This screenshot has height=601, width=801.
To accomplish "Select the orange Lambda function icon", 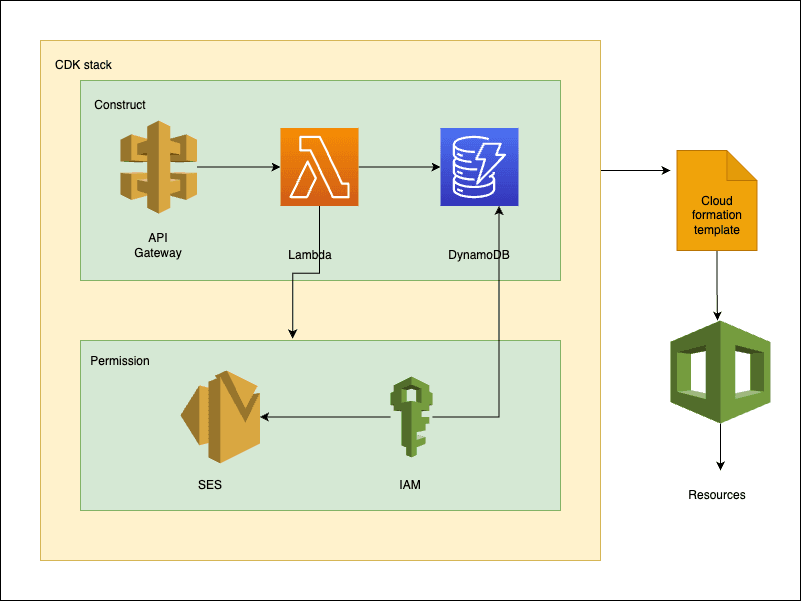I will (319, 167).
